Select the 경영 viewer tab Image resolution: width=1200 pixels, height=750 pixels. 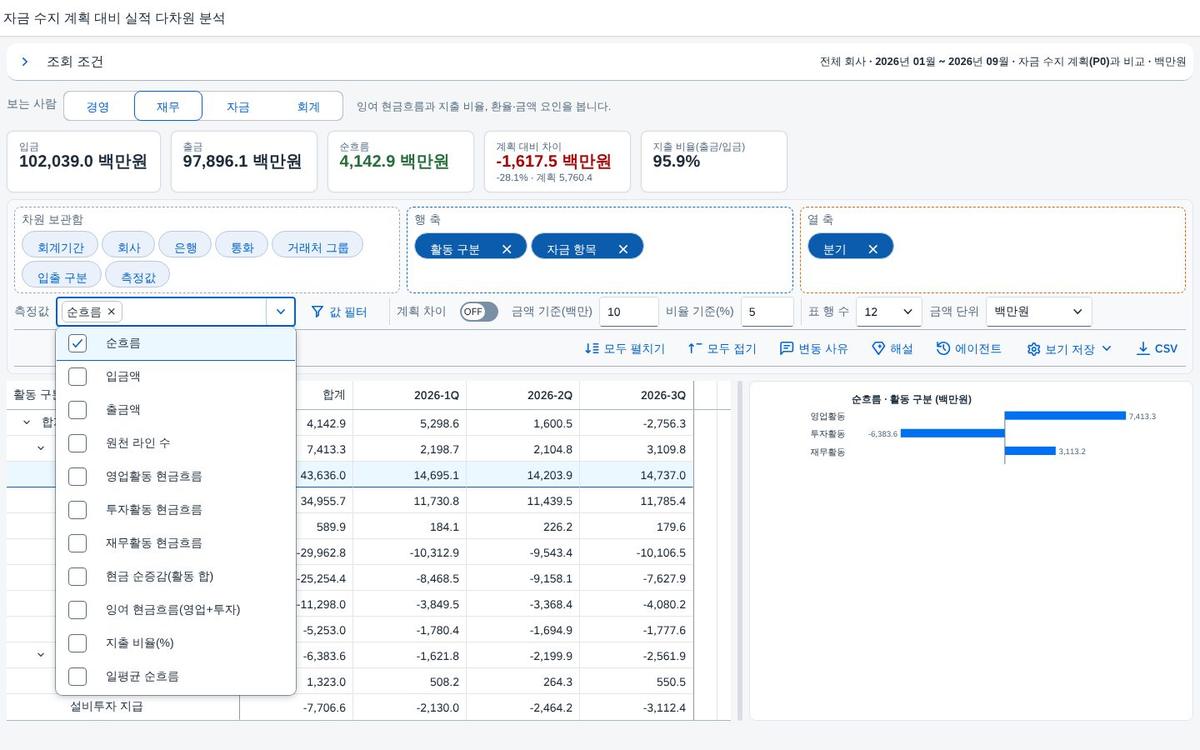pos(98,107)
